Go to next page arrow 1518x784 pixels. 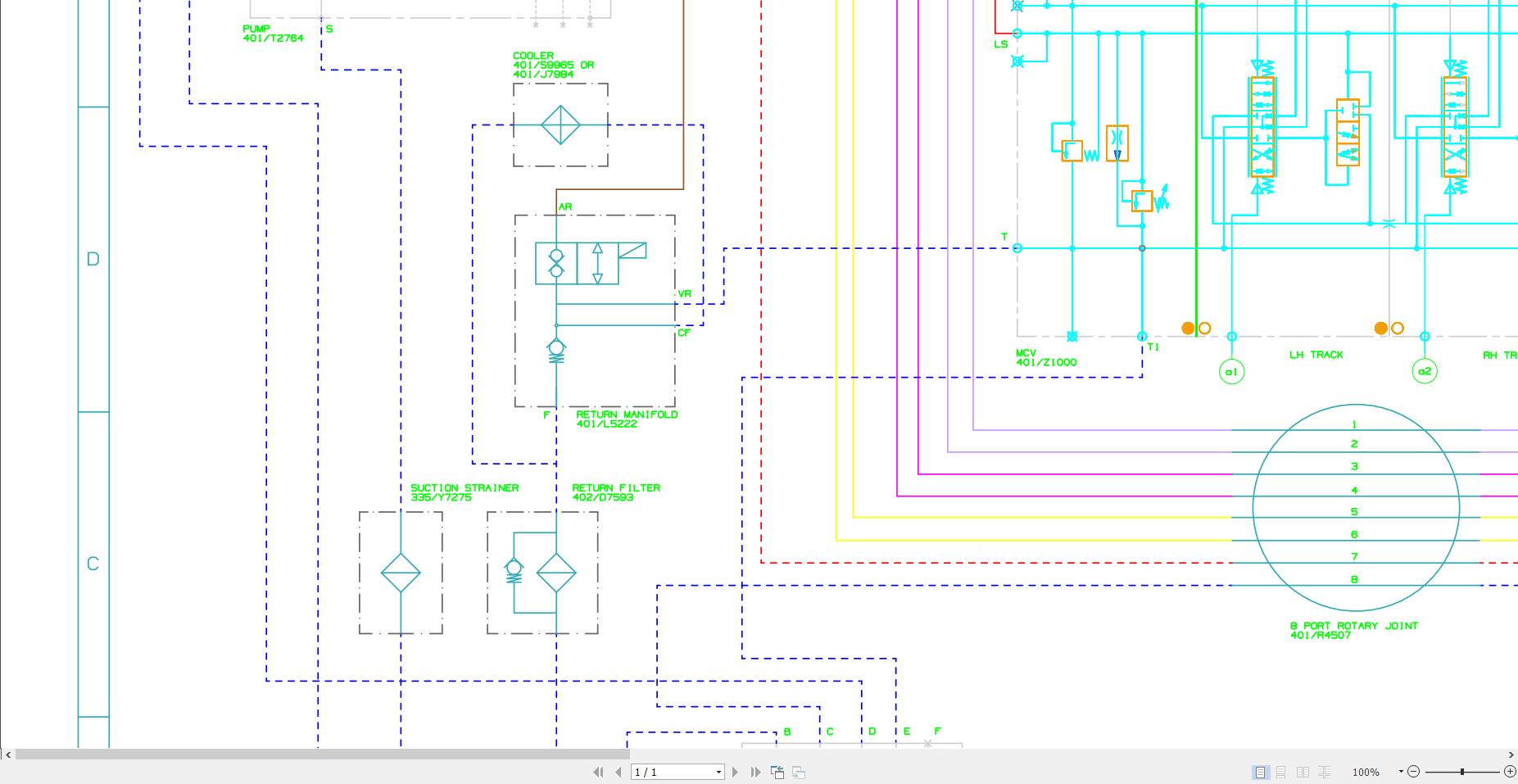click(735, 772)
